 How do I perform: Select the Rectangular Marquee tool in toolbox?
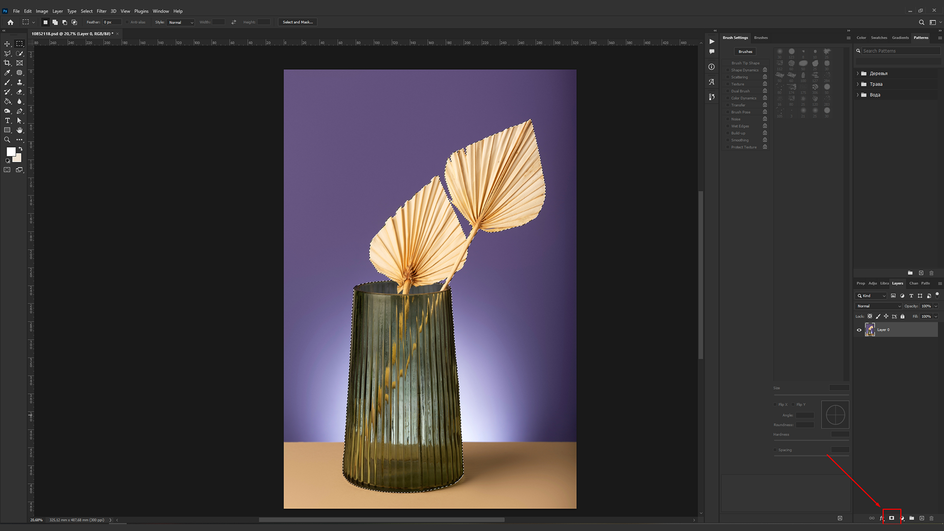tap(19, 44)
